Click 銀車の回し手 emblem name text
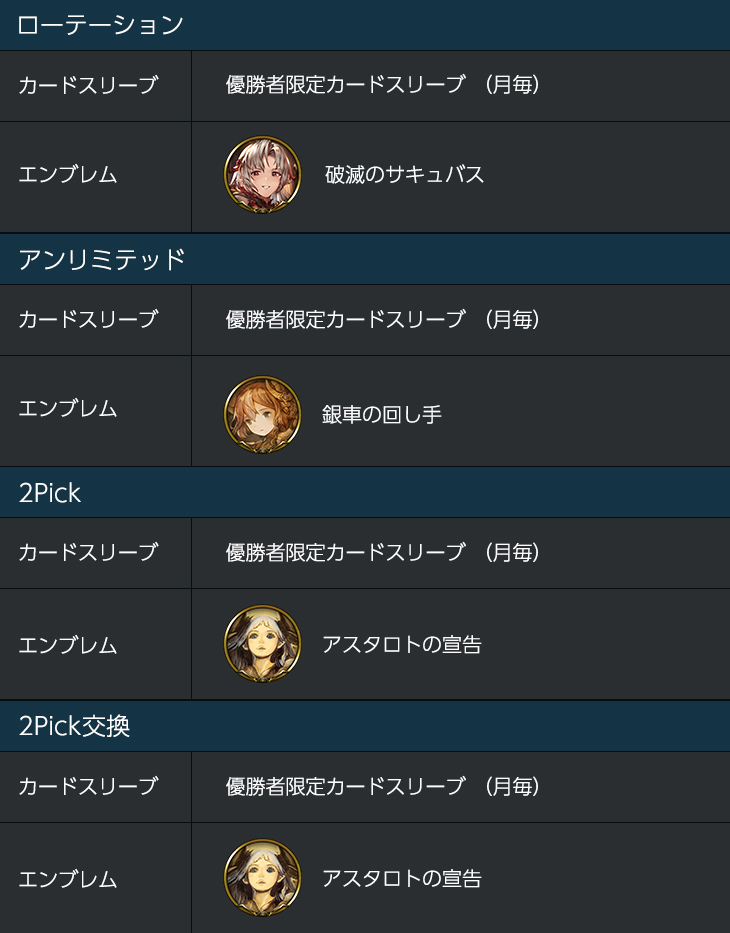Screen dimensions: 730x933 pos(382,415)
